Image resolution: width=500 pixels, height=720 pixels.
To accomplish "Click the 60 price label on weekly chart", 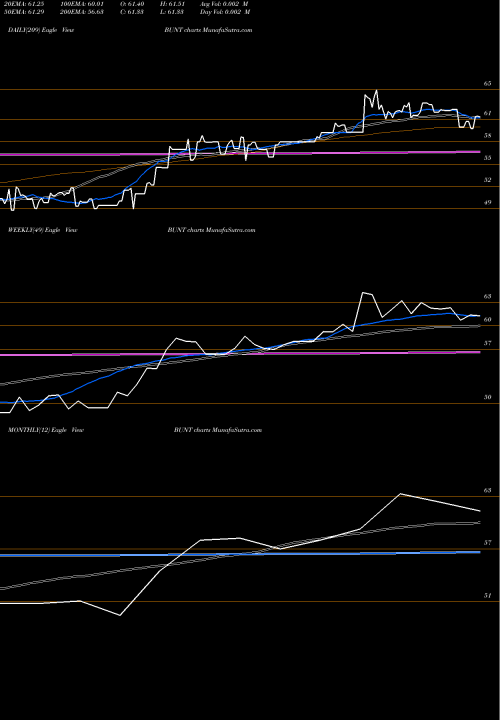I will click(x=487, y=320).
